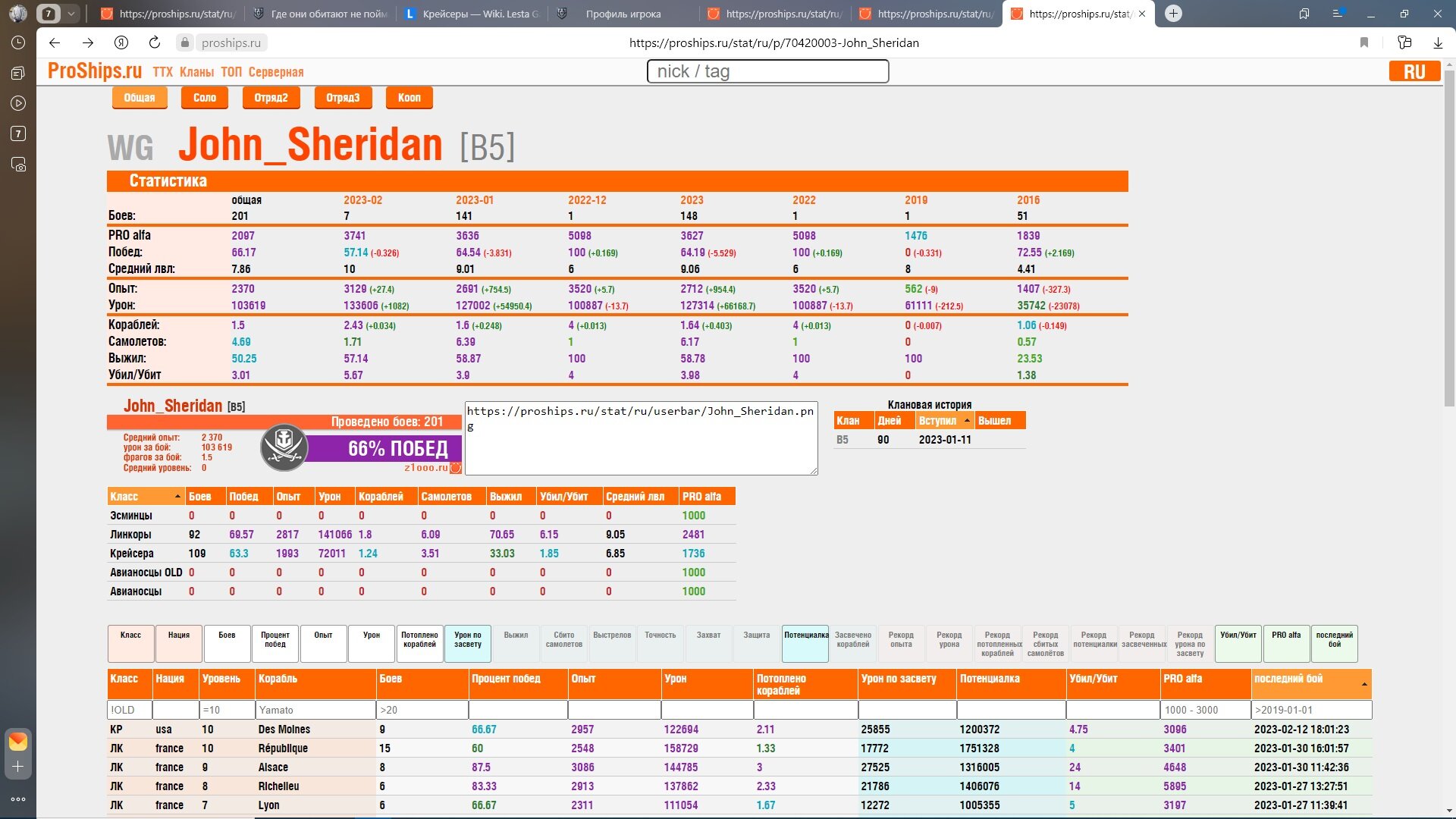Click the userbar URL text area
Image resolution: width=1456 pixels, height=819 pixels.
pyautogui.click(x=641, y=438)
